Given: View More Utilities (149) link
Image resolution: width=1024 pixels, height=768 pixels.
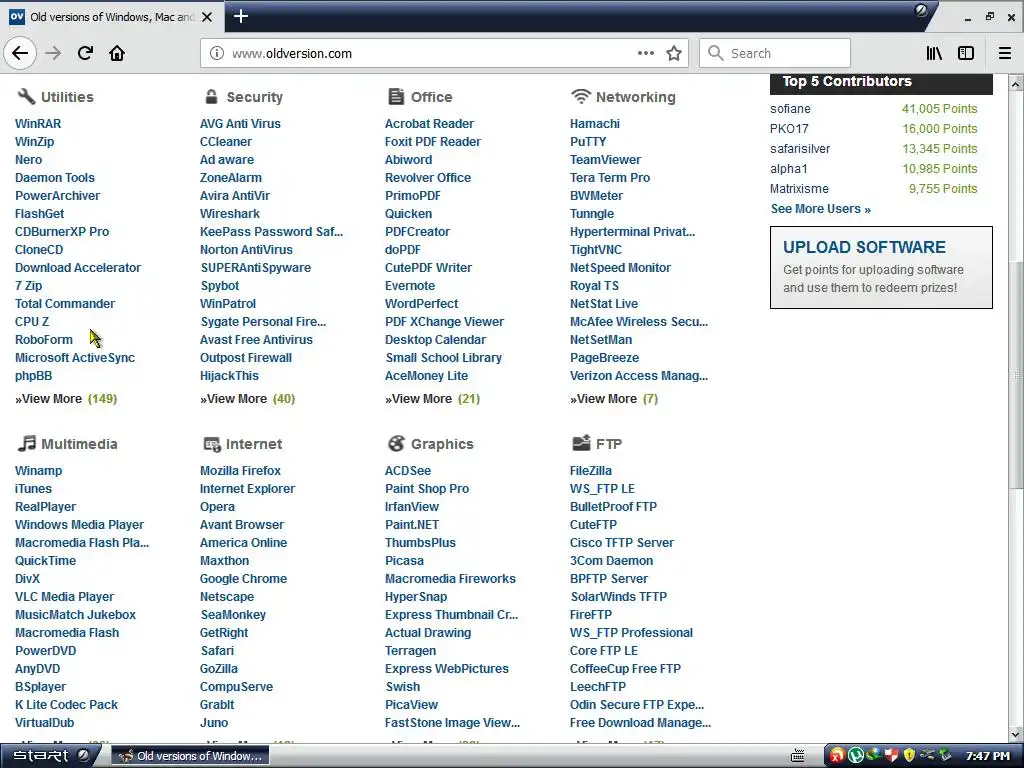Looking at the screenshot, I should pyautogui.click(x=66, y=398).
